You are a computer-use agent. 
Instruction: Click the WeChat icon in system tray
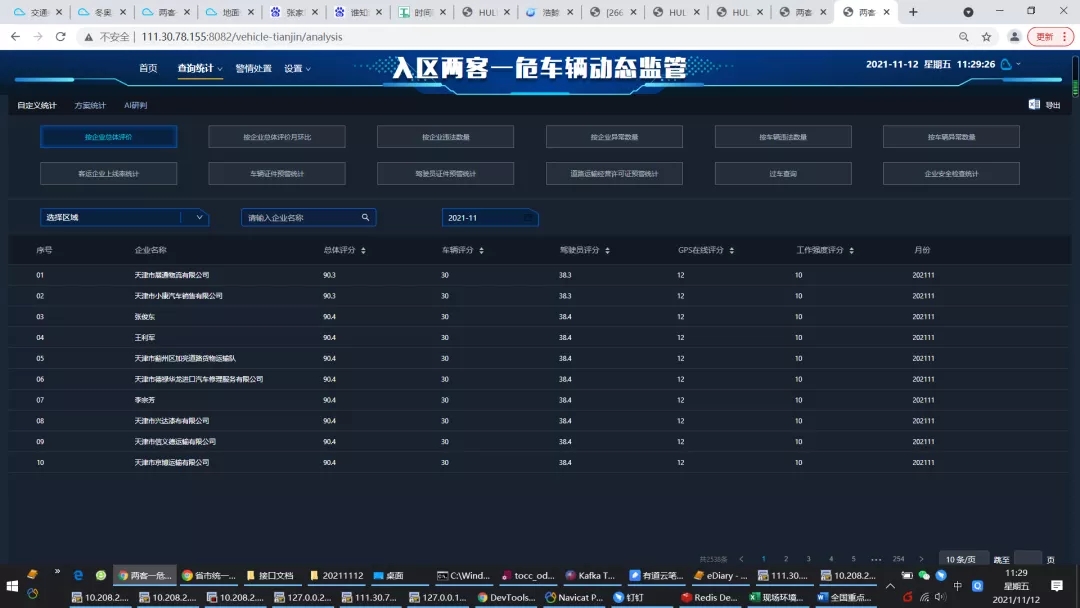(x=924, y=576)
